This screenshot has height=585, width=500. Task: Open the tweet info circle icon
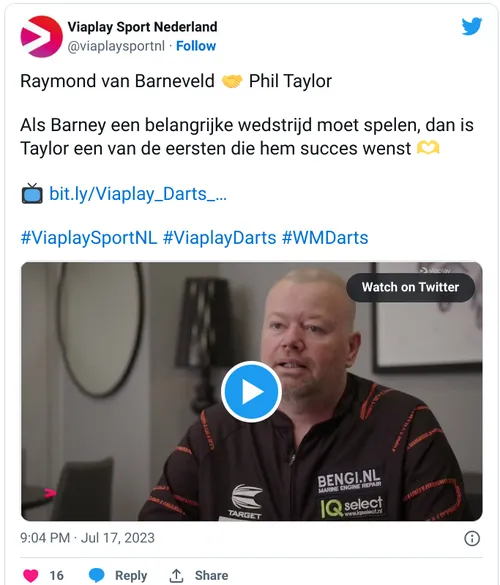coord(472,538)
